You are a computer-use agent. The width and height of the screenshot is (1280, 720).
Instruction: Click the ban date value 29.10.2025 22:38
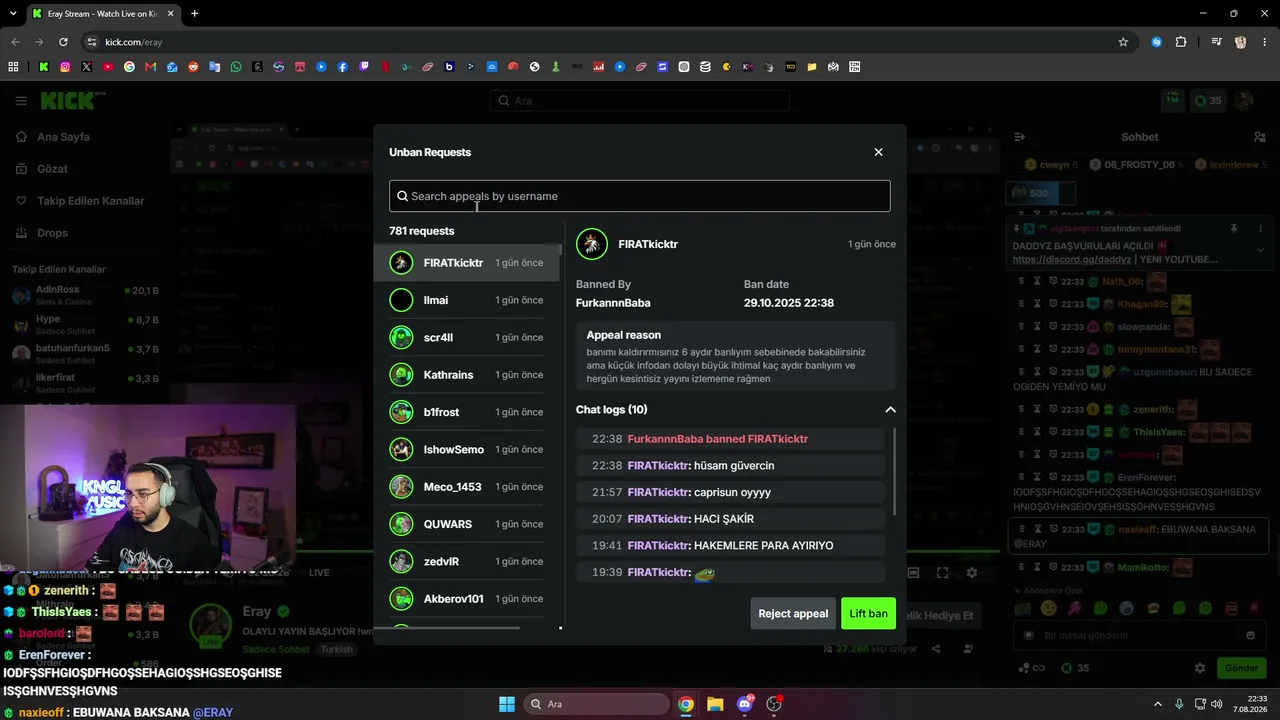789,303
